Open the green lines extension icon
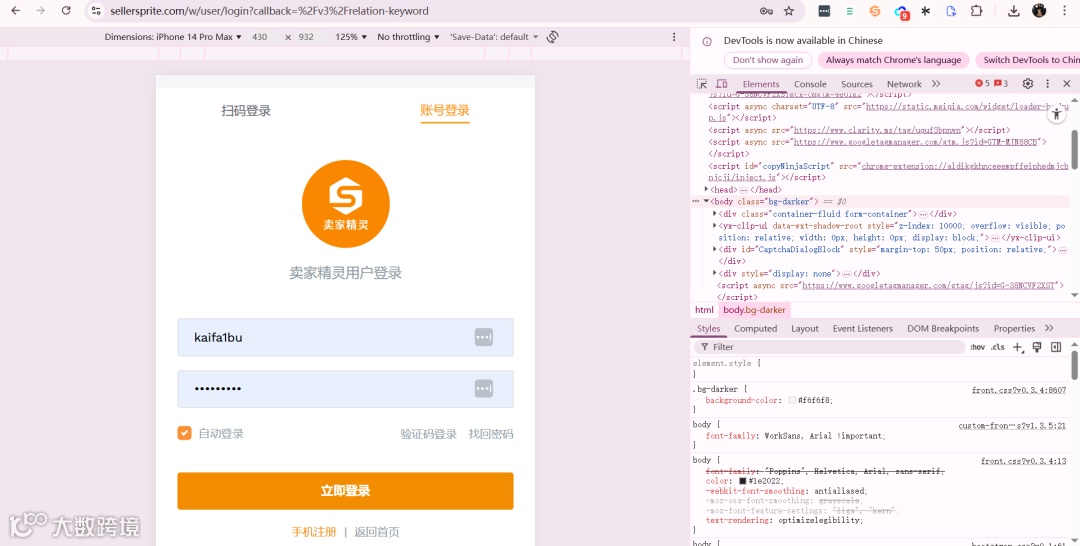Image resolution: width=1080 pixels, height=546 pixels. click(849, 11)
